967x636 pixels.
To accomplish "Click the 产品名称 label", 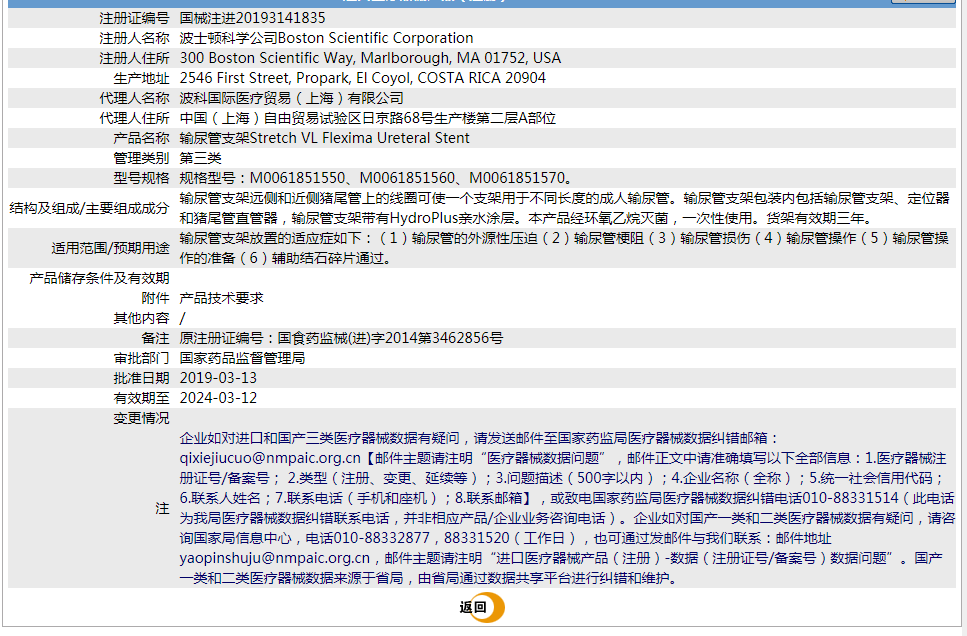I will point(141,138).
